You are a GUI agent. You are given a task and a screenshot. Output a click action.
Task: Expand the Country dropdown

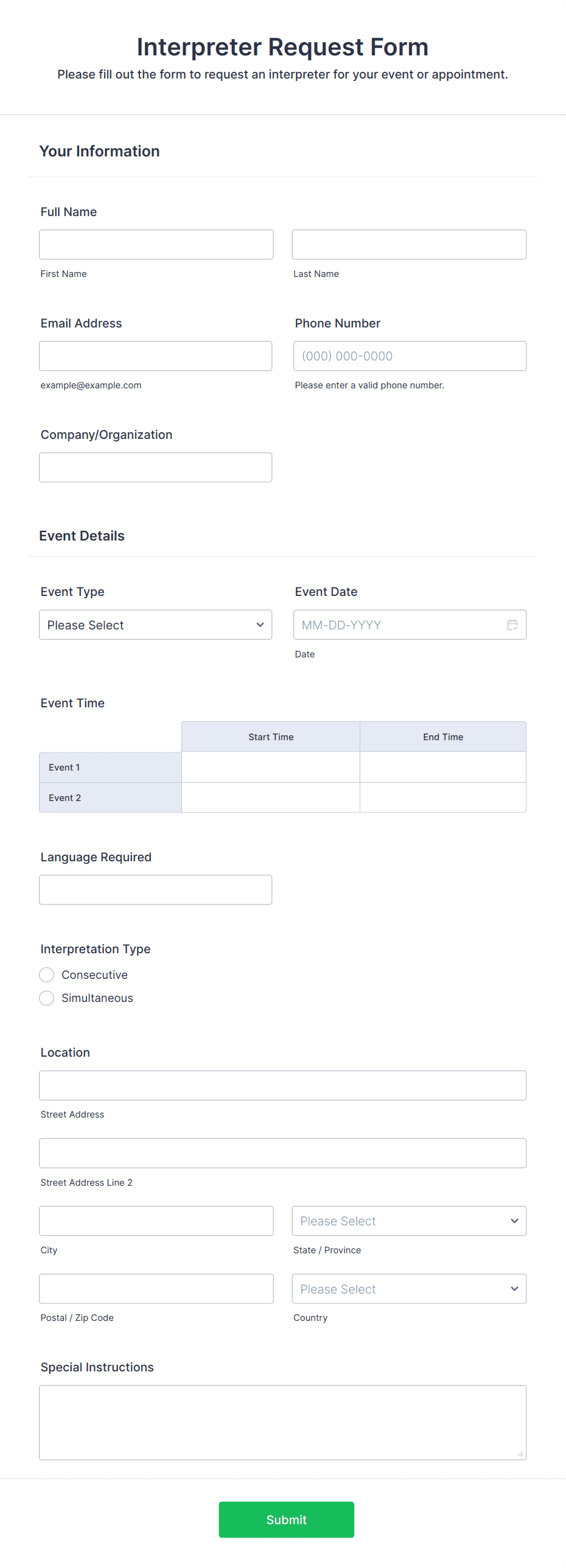pyautogui.click(x=409, y=1289)
